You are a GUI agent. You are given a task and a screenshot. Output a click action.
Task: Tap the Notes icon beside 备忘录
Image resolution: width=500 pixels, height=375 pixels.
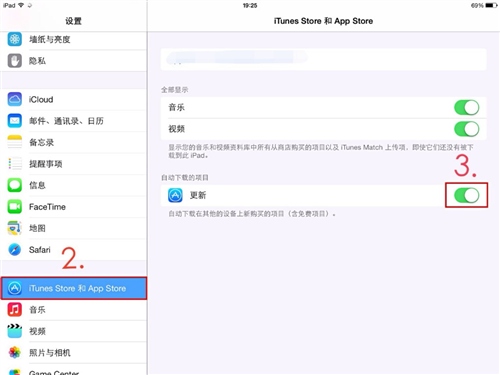(15, 142)
